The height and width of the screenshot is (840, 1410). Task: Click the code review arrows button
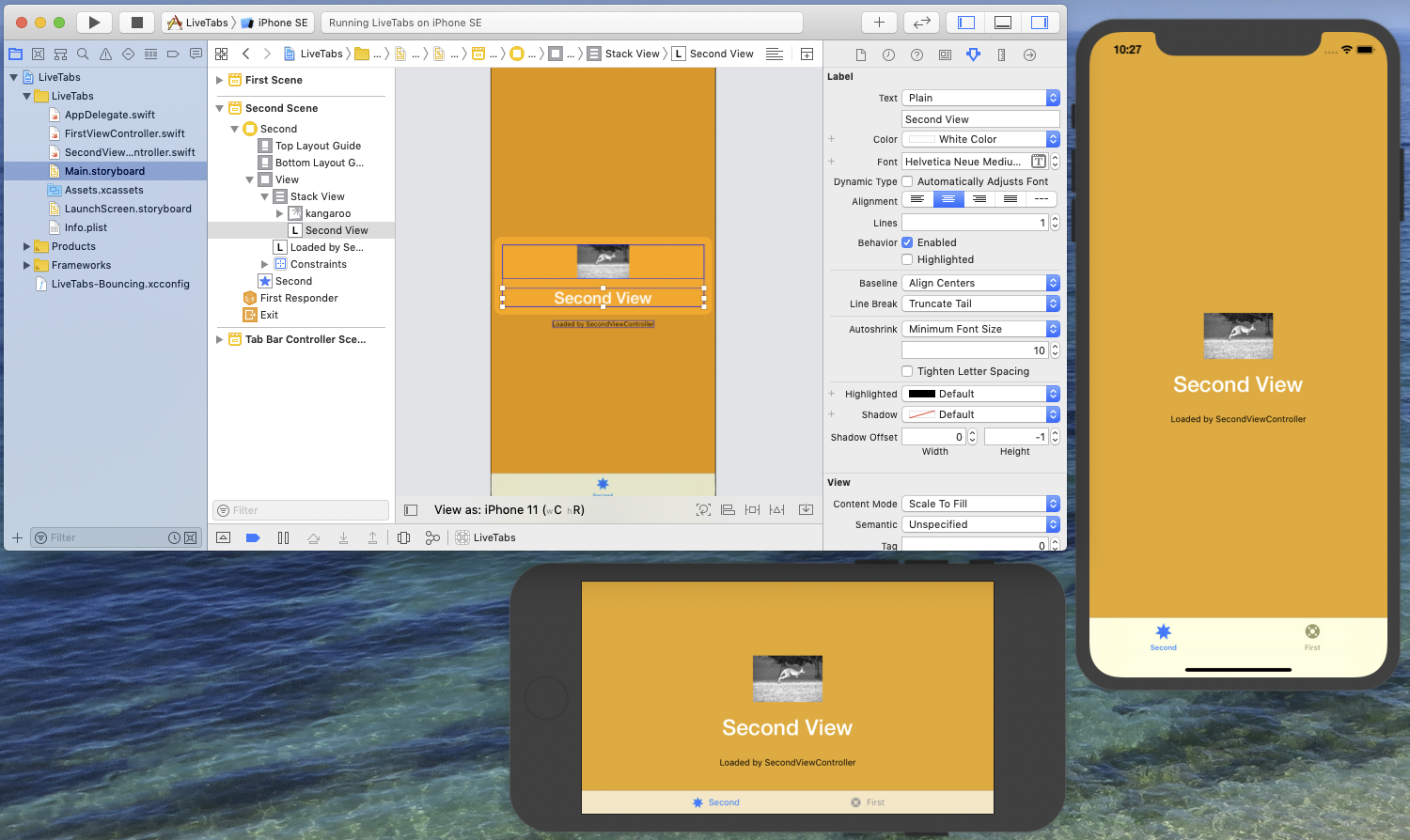[922, 23]
